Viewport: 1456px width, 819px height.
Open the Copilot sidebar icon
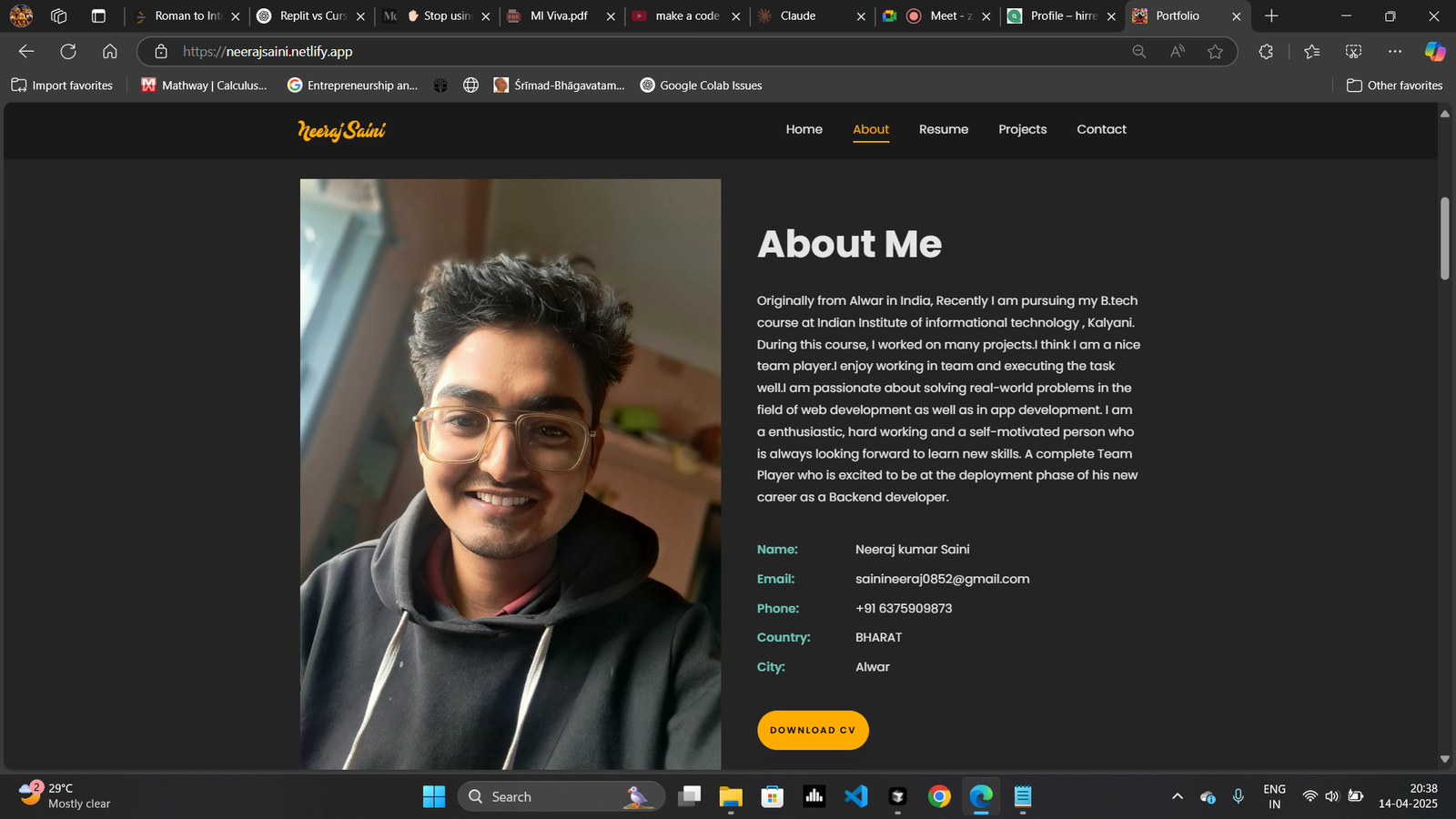[1434, 52]
